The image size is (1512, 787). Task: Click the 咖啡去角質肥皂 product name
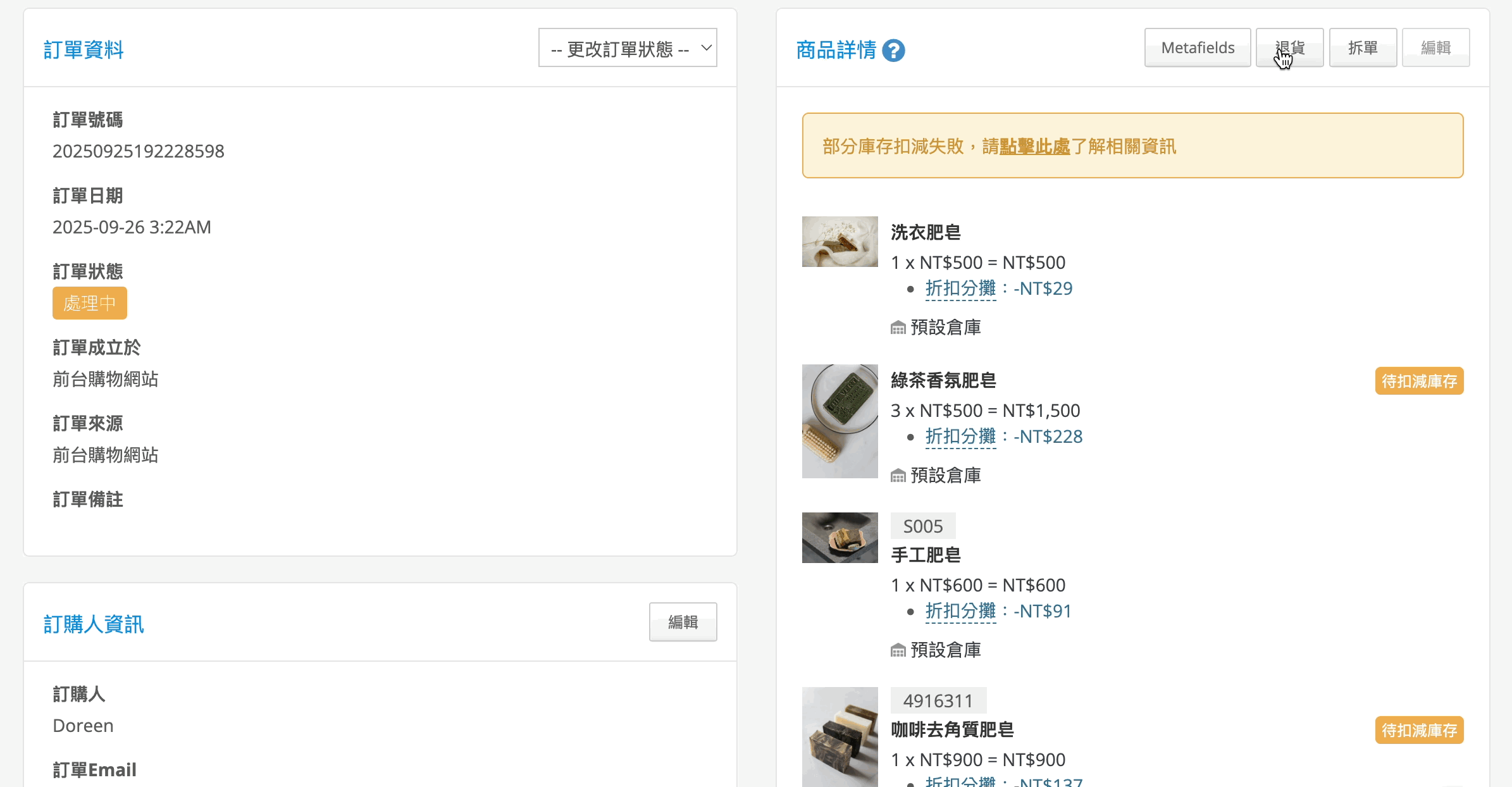(952, 730)
